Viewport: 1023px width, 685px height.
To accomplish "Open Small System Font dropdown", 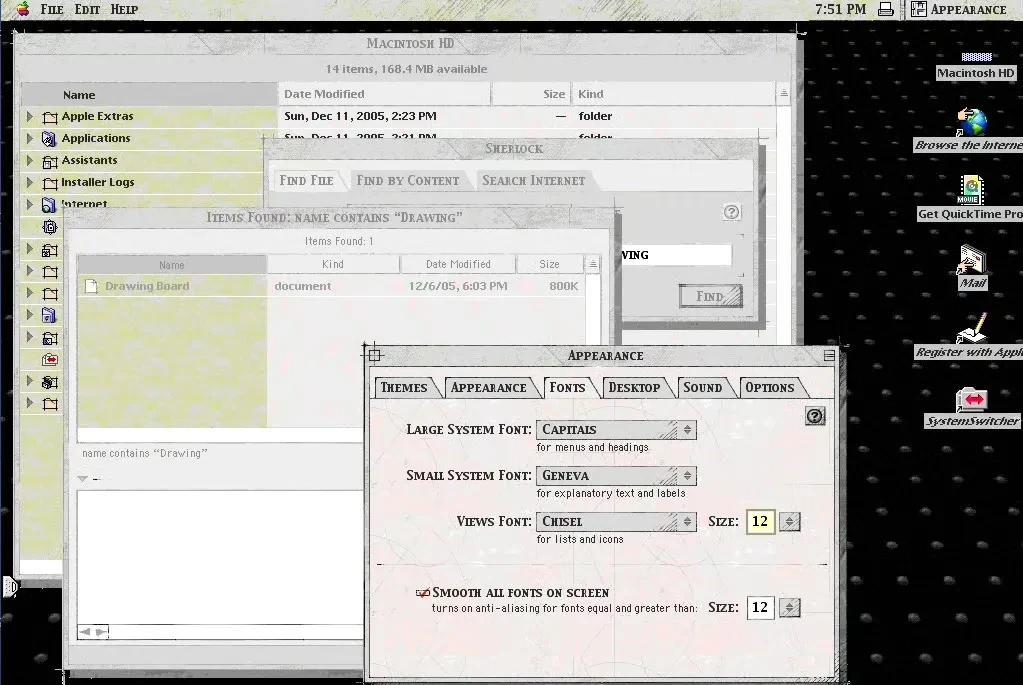I will tap(616, 476).
